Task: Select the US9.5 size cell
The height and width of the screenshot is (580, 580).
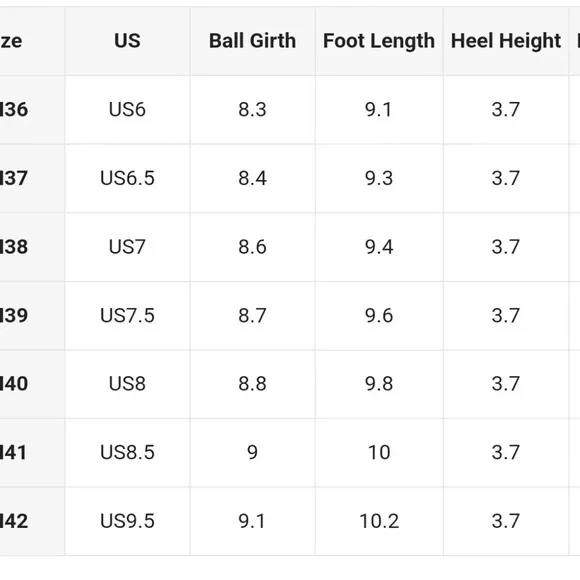Action: [x=127, y=521]
